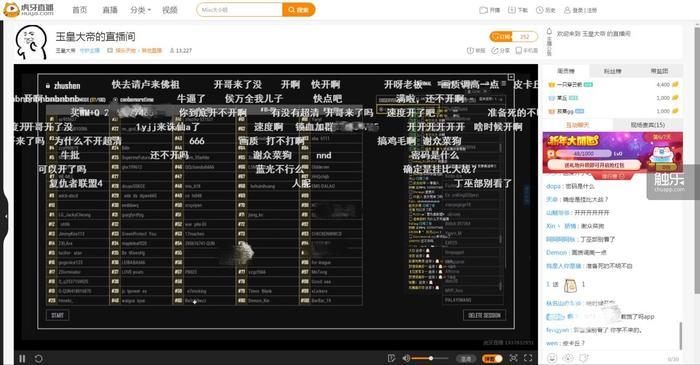
Task: Click the left edge sidebar collapse handle
Action: (x=4, y=216)
